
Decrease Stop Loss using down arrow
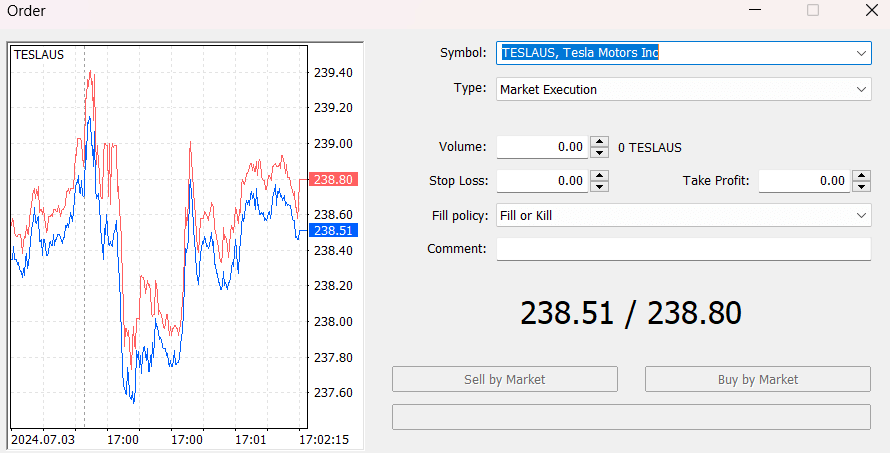599,186
